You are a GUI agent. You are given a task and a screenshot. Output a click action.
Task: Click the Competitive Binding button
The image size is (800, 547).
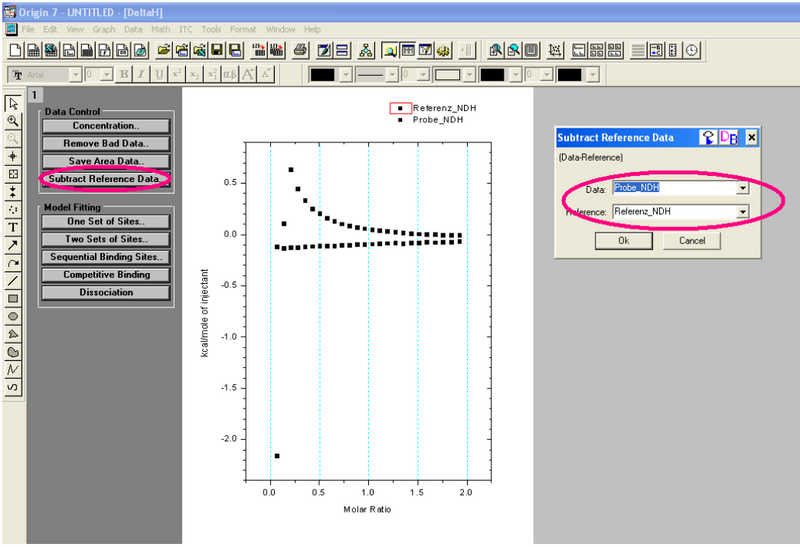pos(106,275)
